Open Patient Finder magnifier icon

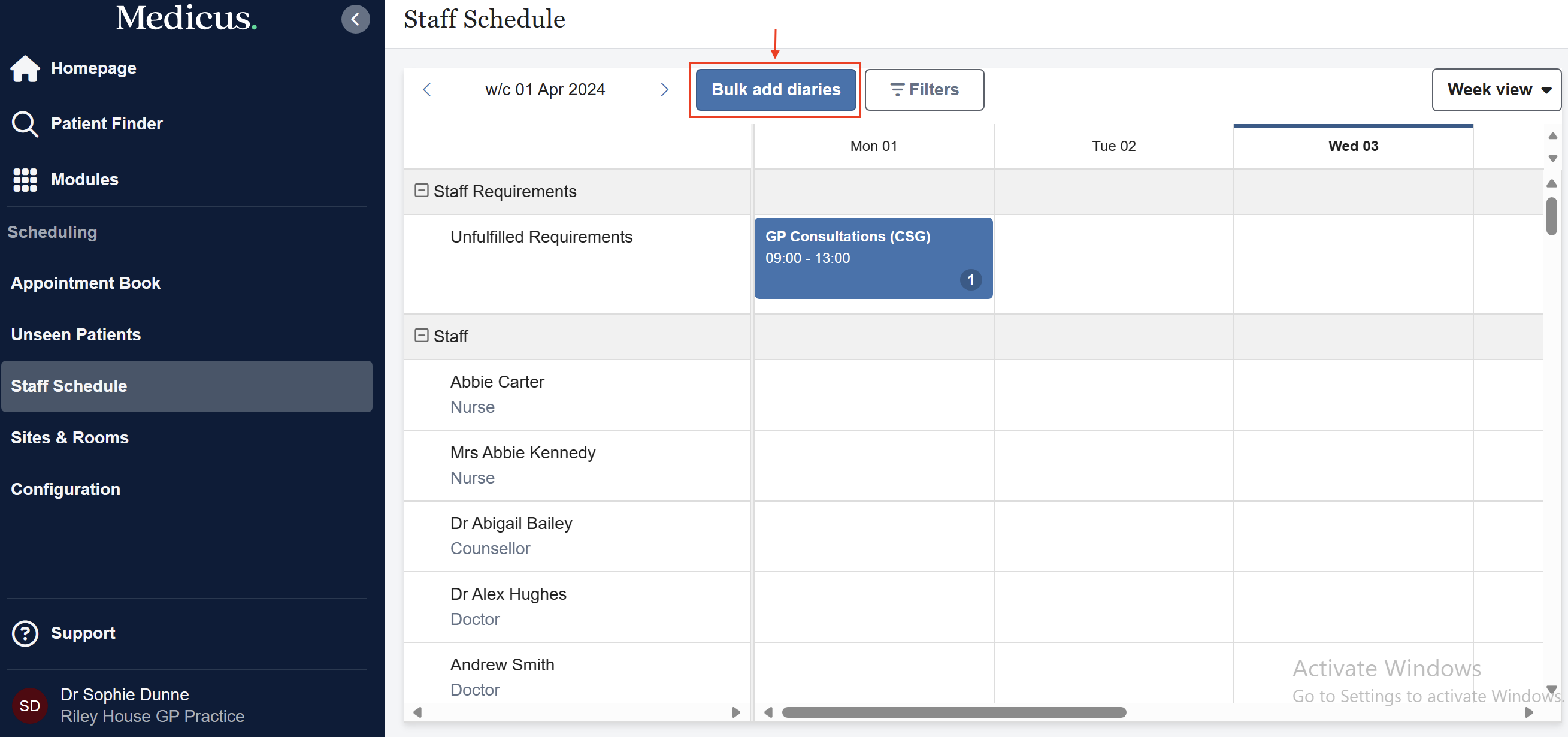(25, 123)
